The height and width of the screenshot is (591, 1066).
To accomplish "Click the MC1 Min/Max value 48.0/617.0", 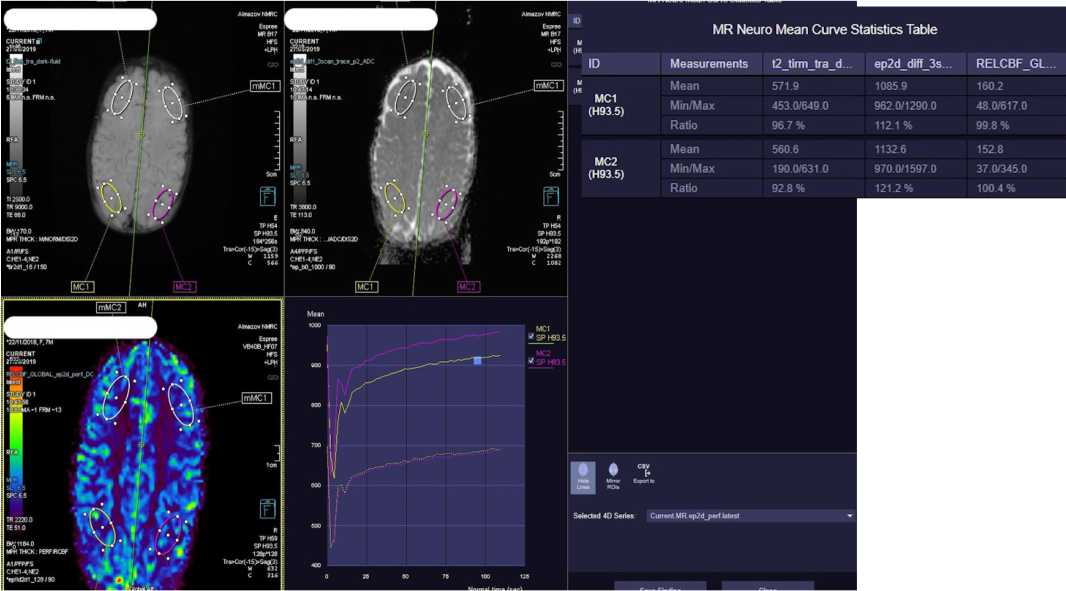I will coord(1001,106).
